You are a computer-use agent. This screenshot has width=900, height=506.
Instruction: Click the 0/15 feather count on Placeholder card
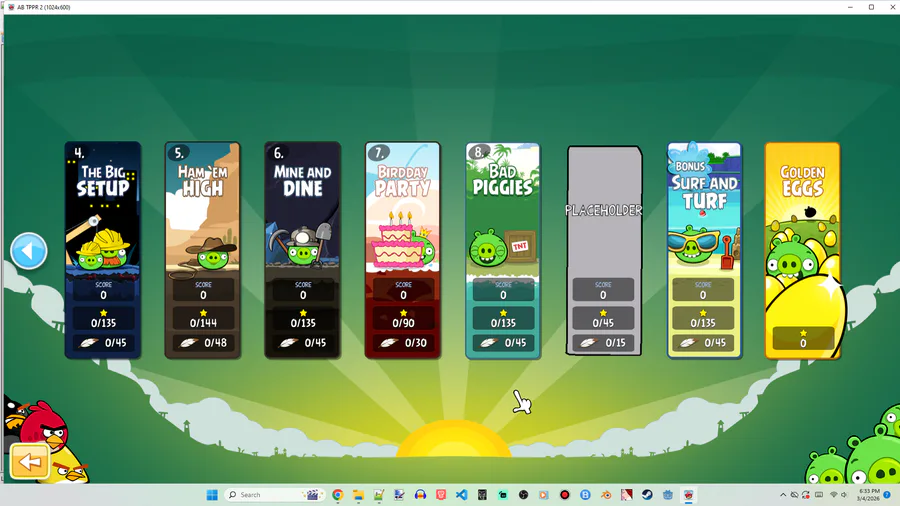pos(615,342)
